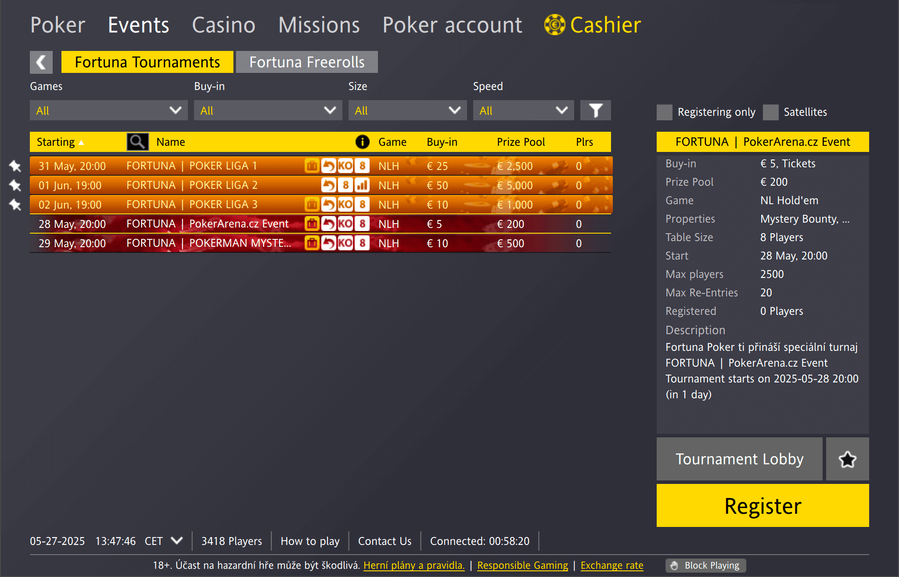This screenshot has width=899, height=577.
Task: Select the Fortuna Tournaments tab
Action: (147, 62)
